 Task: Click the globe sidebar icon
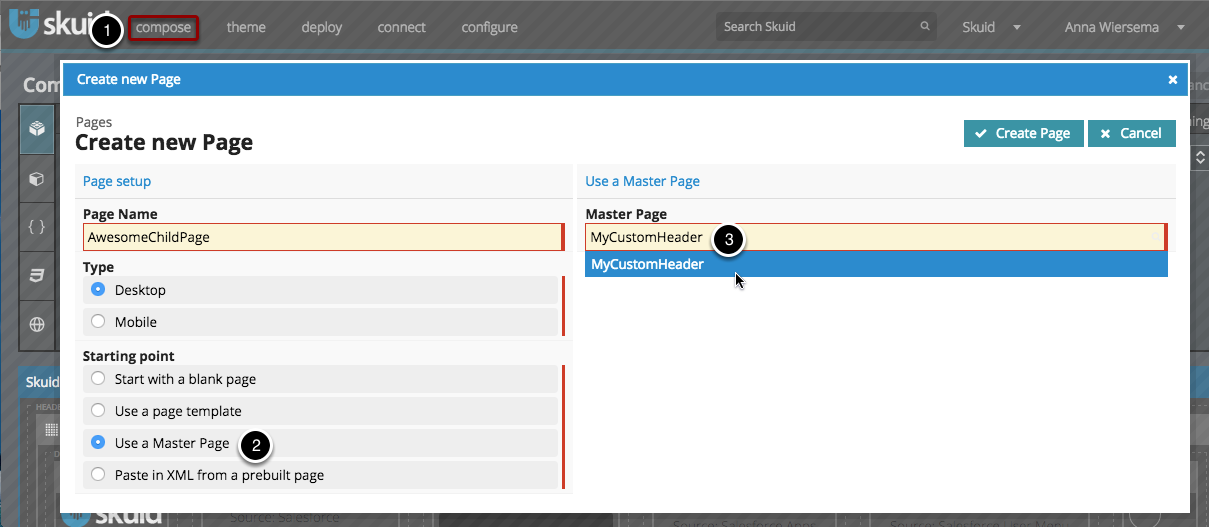point(37,324)
